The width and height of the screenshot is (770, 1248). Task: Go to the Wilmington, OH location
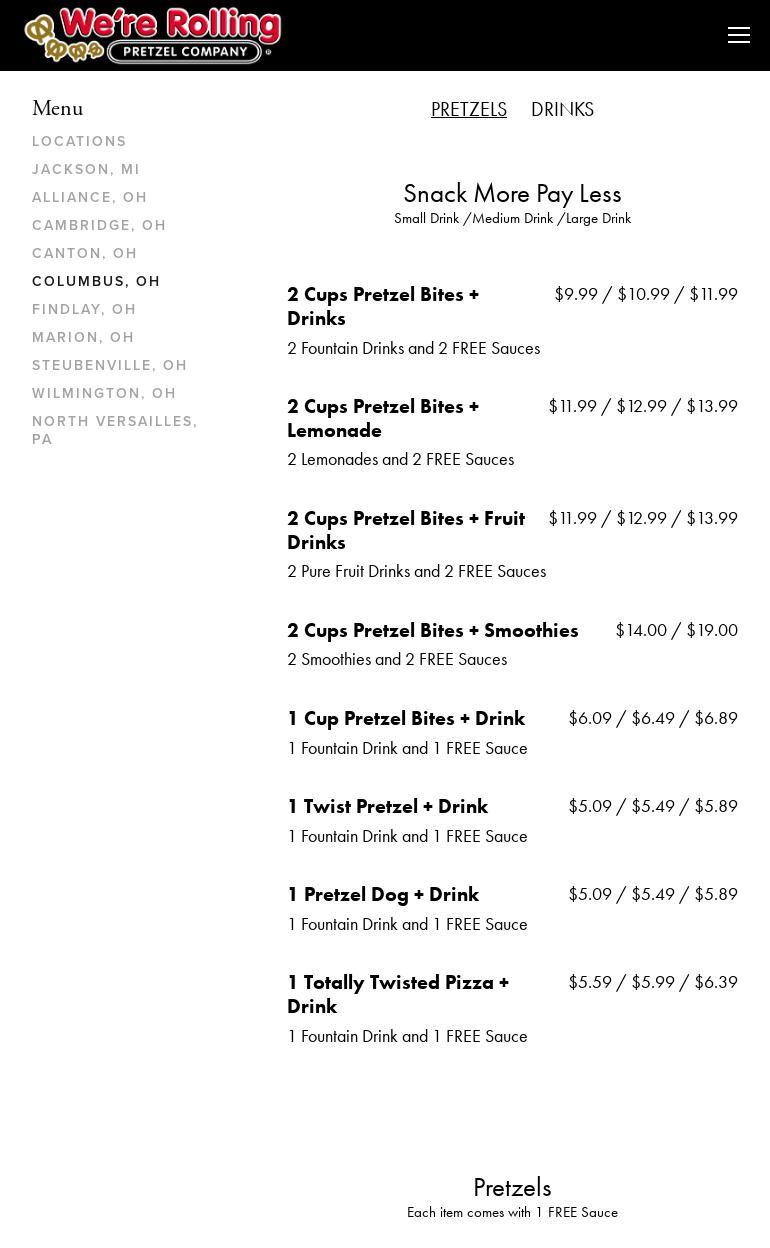(x=104, y=394)
